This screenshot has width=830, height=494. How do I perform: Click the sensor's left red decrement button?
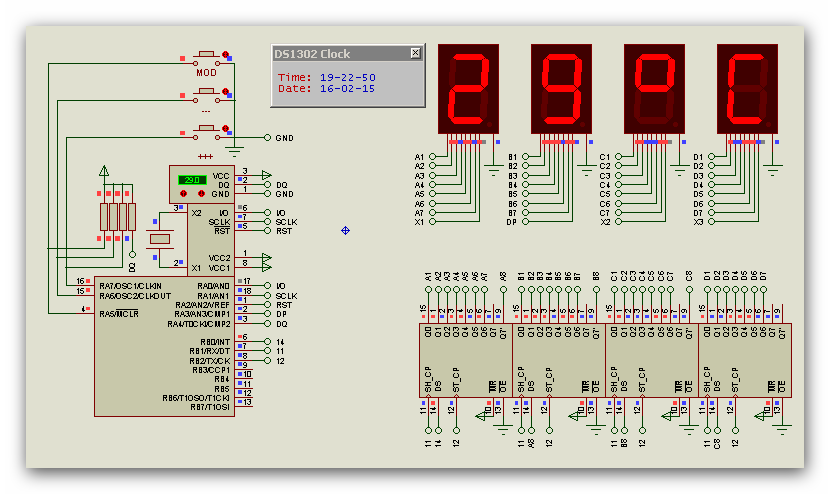click(183, 194)
